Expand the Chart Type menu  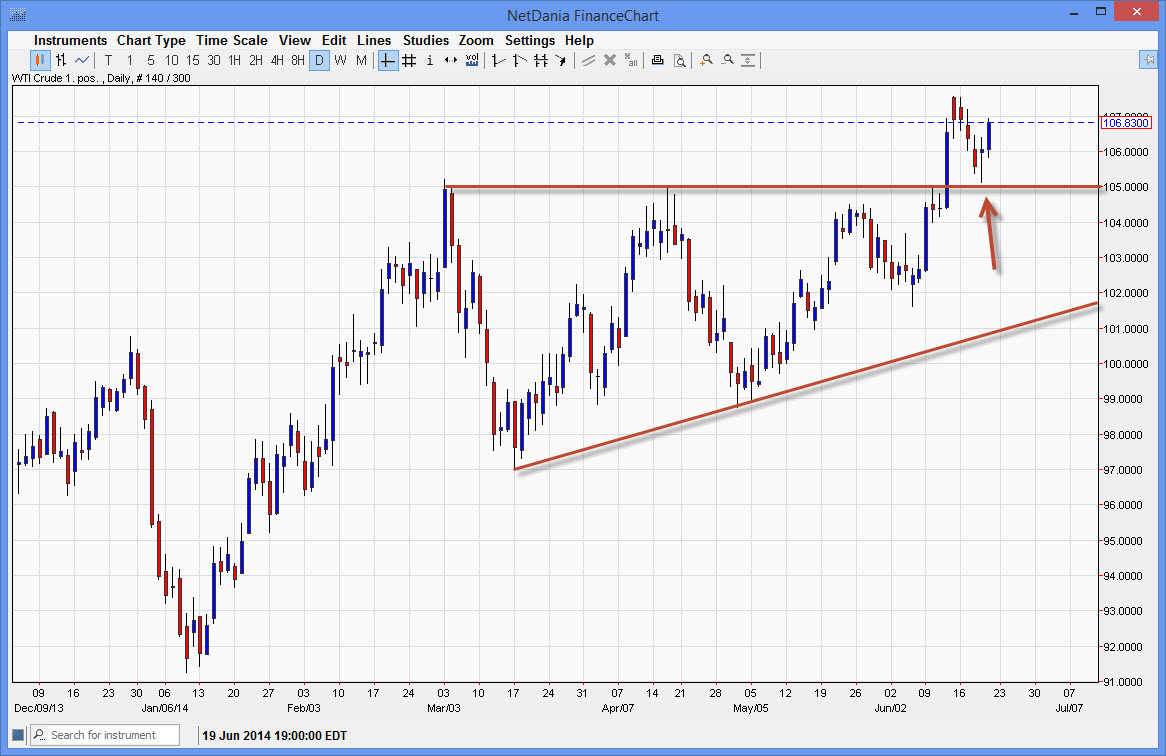tap(151, 40)
